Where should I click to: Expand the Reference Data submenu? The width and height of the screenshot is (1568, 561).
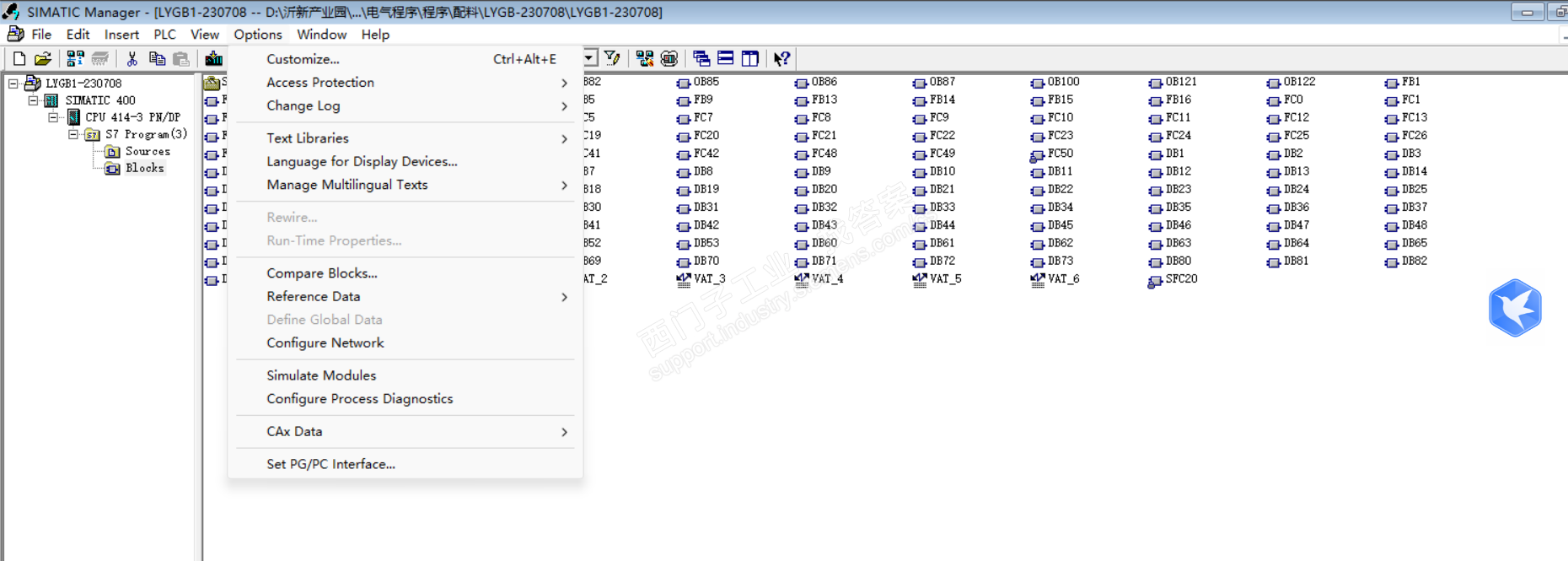[x=565, y=297]
